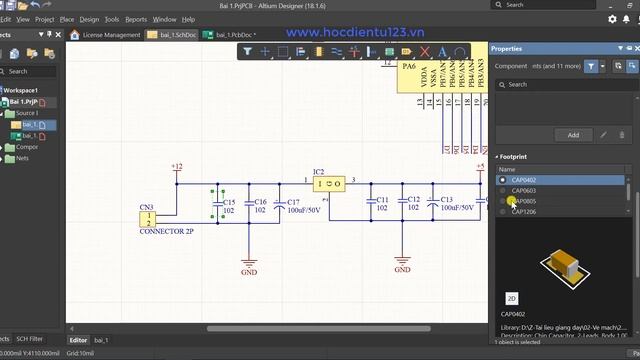Open the Window menu
The height and width of the screenshot is (360, 640).
pos(164,20)
